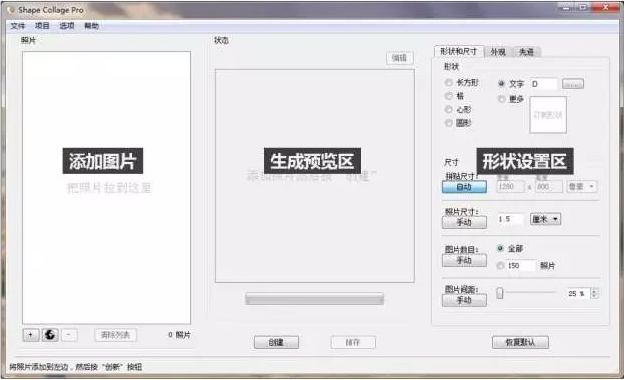This screenshot has width=624, height=380.
Task: Click the collage width field 1280
Action: pyautogui.click(x=510, y=187)
